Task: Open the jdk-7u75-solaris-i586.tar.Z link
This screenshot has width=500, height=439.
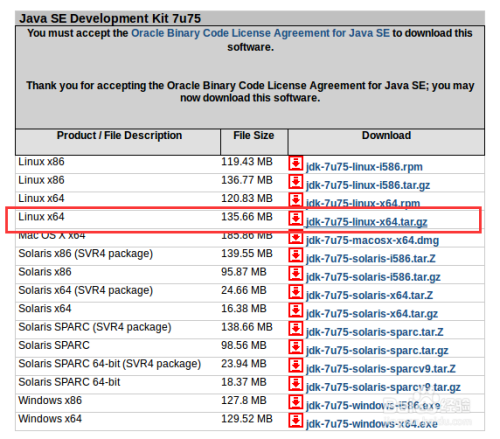Action: tap(371, 258)
